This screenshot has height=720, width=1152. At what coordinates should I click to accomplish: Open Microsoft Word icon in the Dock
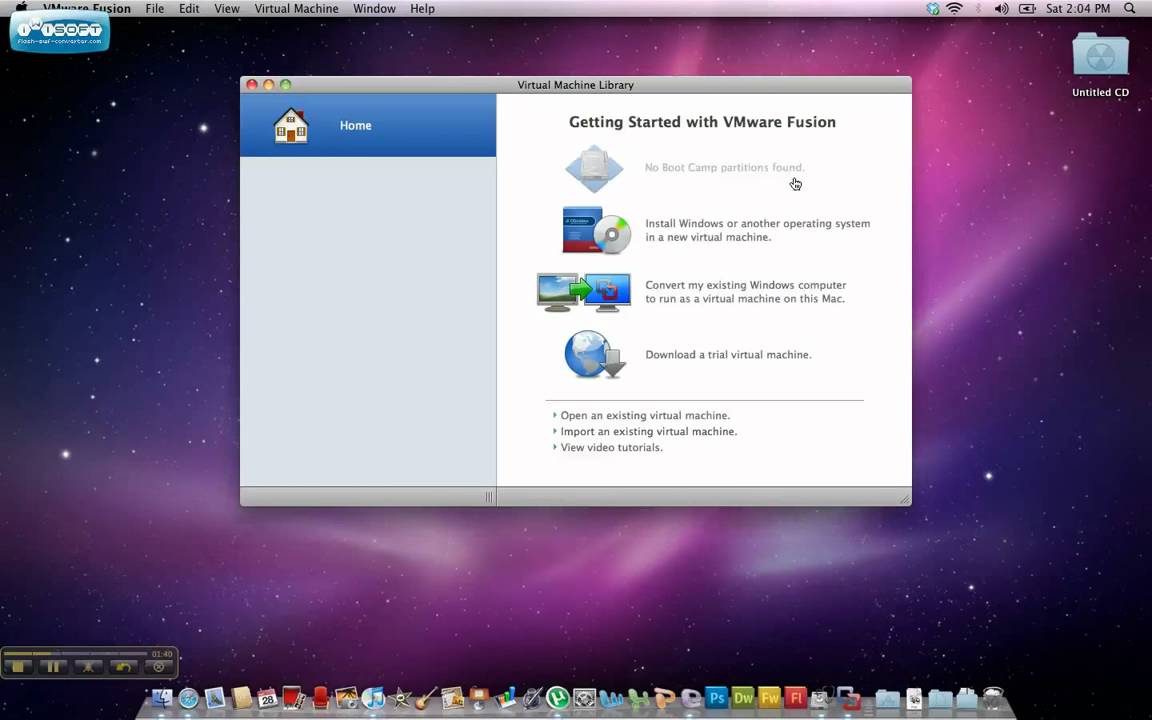(611, 698)
